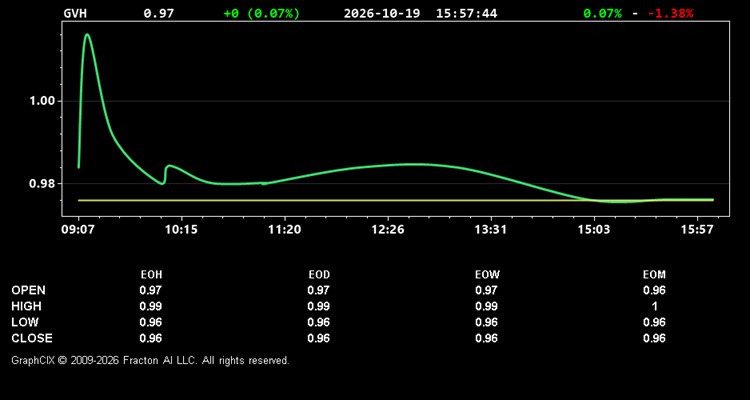Screen dimensions: 750x400
Task: Select the 2026-10-19 date text
Action: click(382, 13)
